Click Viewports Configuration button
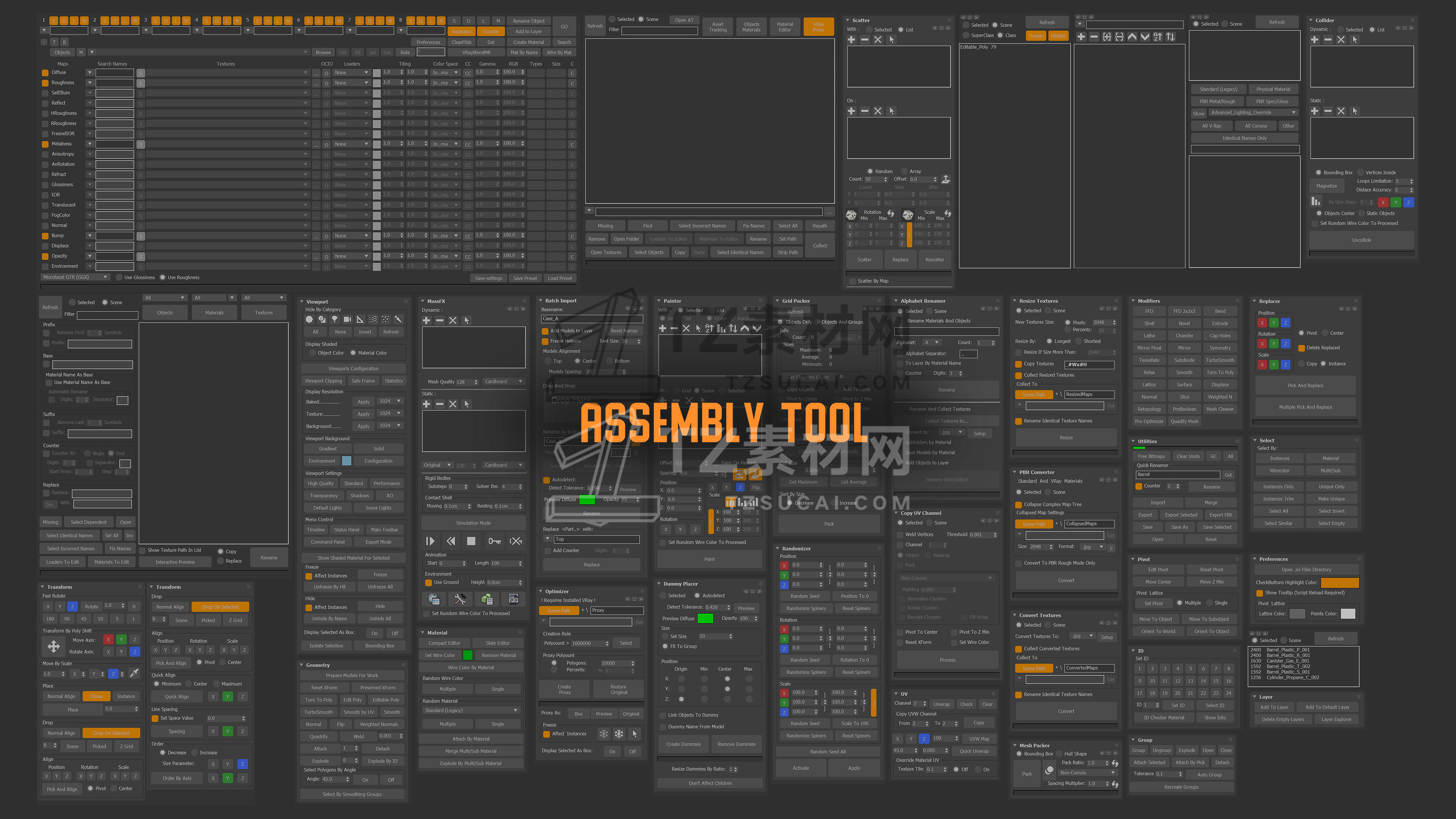This screenshot has width=1456, height=819. click(x=353, y=369)
